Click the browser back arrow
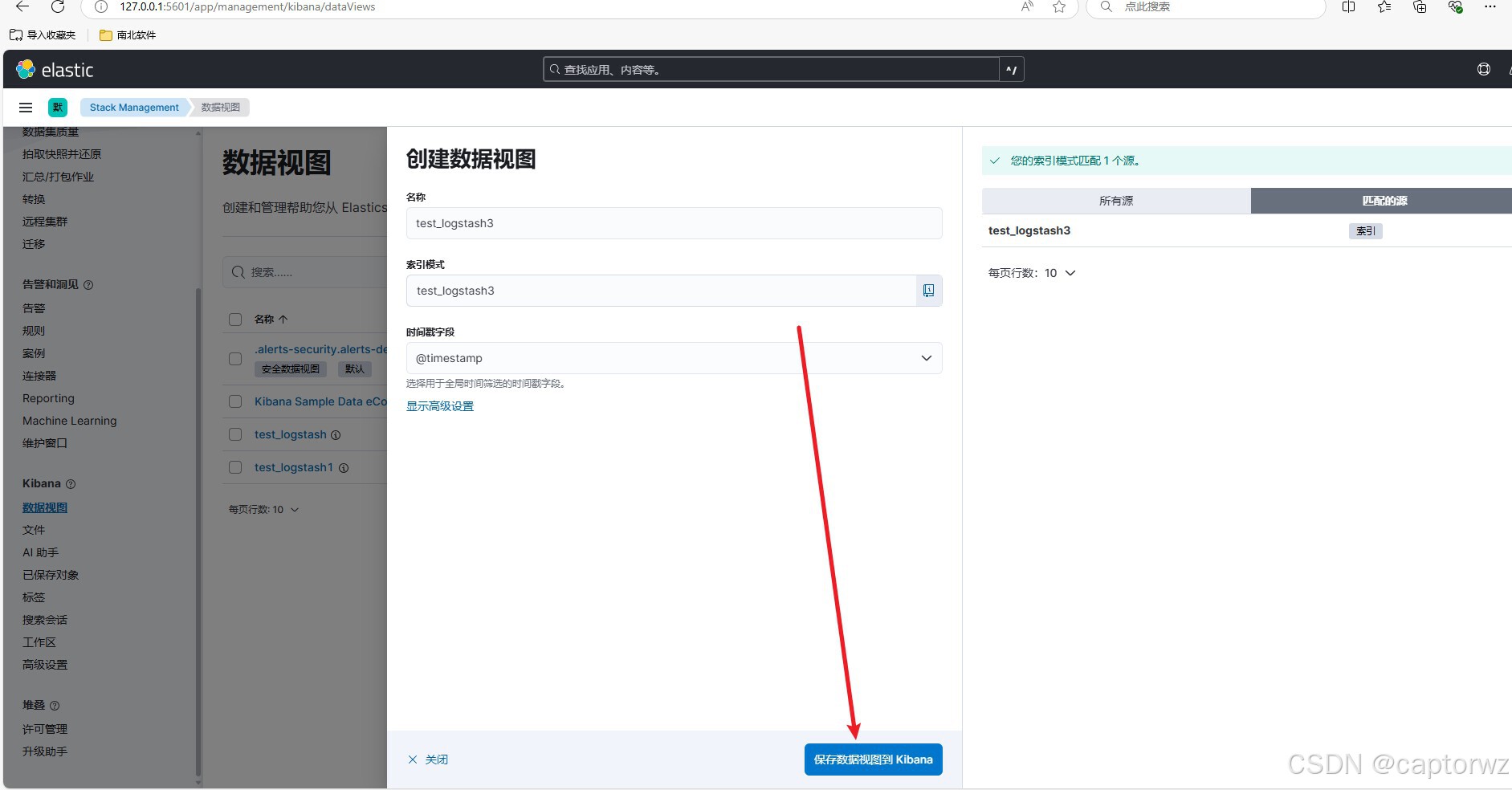Image resolution: width=1512 pixels, height=790 pixels. coord(22,6)
